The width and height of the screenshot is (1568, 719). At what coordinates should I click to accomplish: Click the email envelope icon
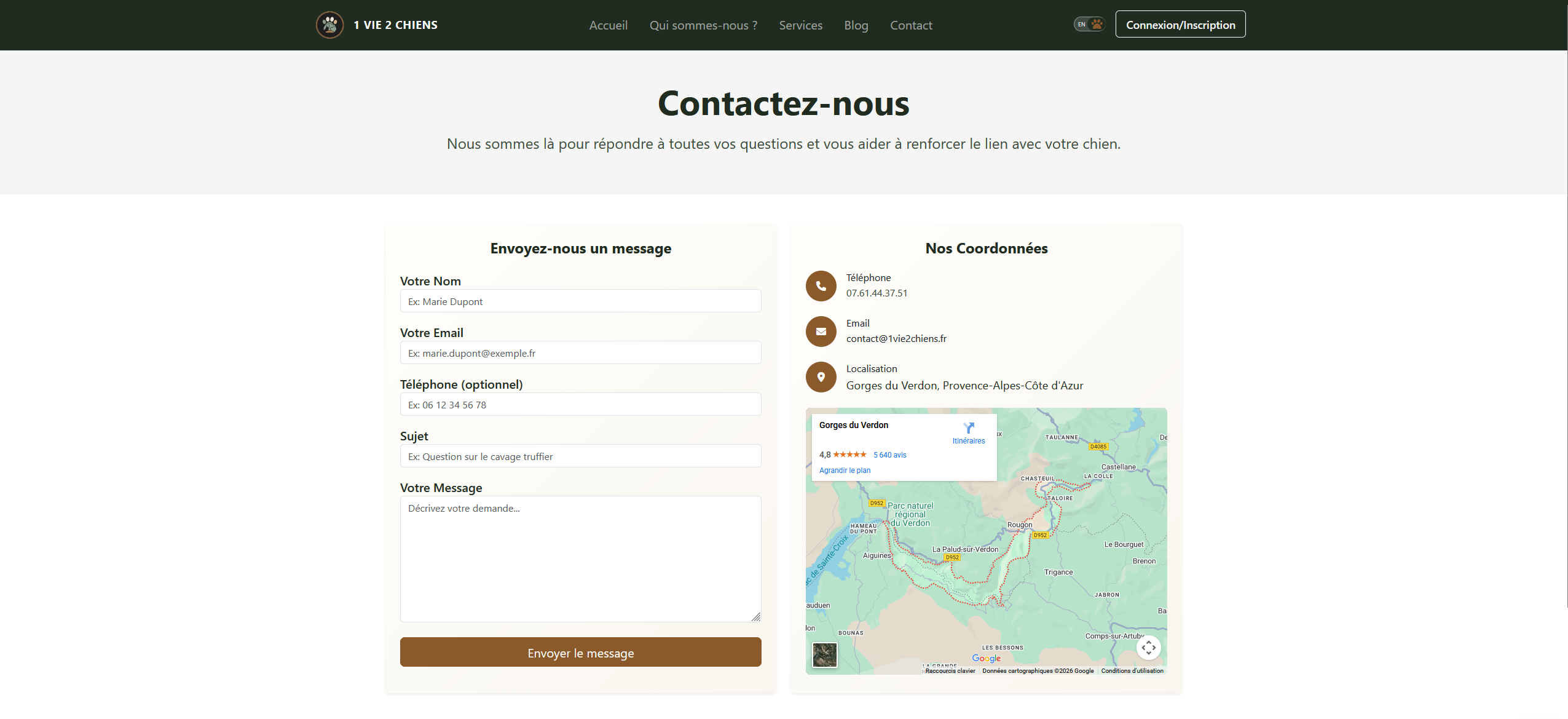coord(821,331)
